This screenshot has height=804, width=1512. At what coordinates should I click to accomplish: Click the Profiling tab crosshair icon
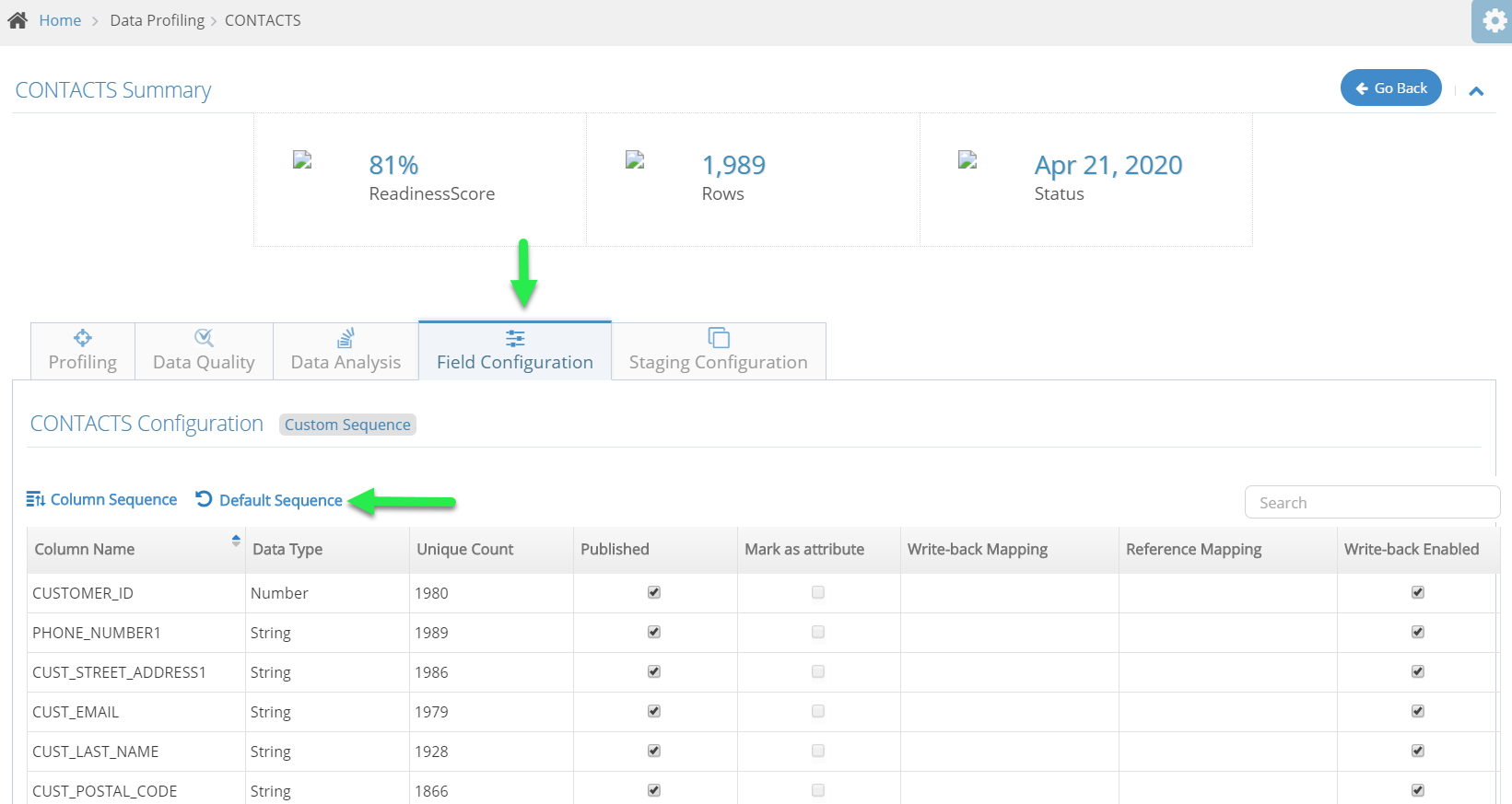tap(83, 337)
